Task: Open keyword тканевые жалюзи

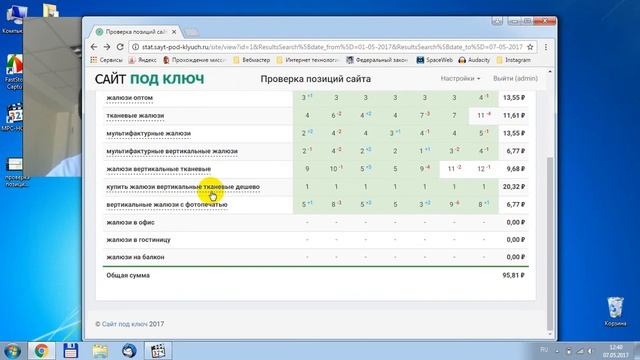Action: 135,116
